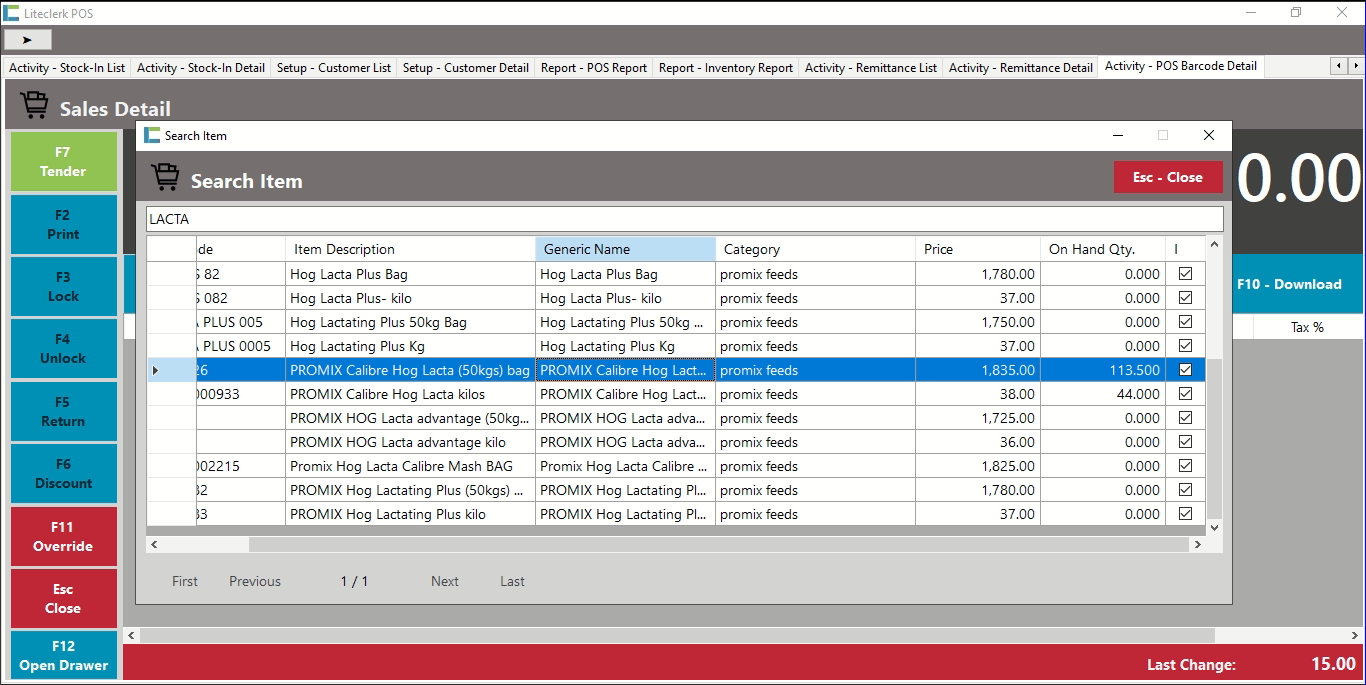This screenshot has width=1366, height=685.
Task: Select the Setup - Customer Detail tab
Action: (466, 67)
